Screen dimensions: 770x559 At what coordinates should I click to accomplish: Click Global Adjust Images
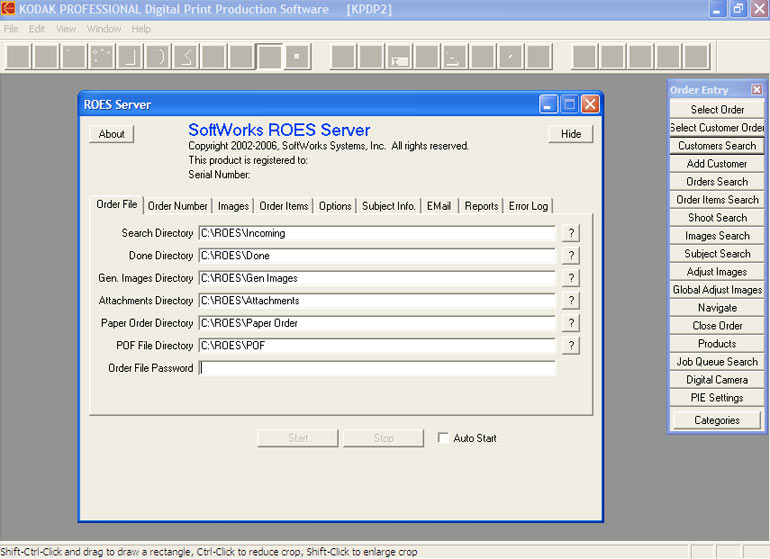717,290
